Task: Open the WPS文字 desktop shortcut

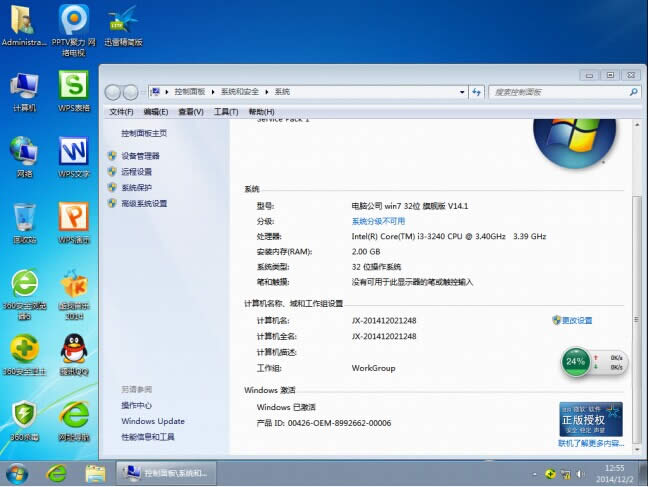Action: click(x=74, y=151)
